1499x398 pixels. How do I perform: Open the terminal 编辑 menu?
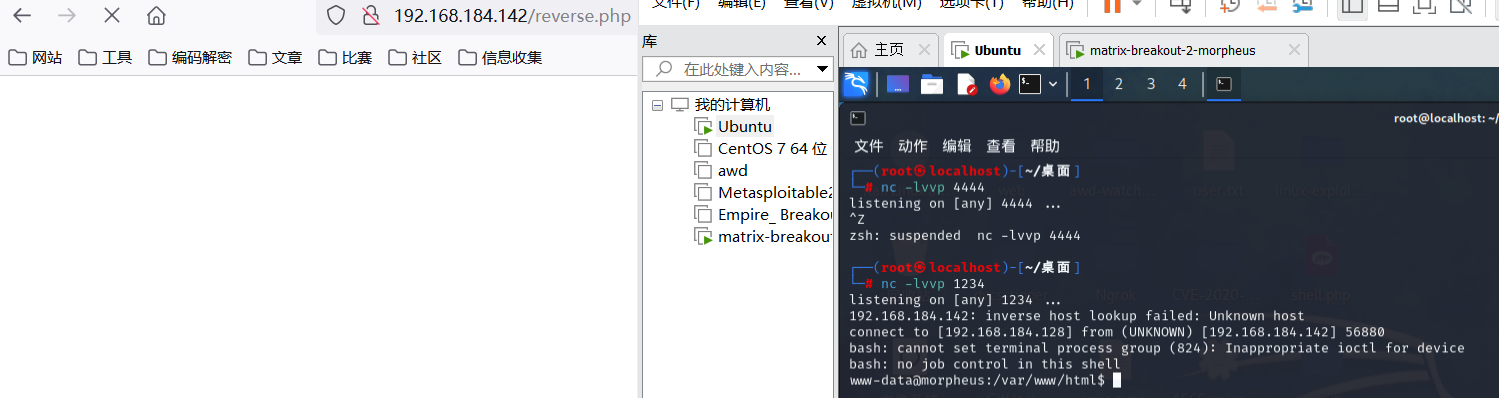tap(957, 146)
